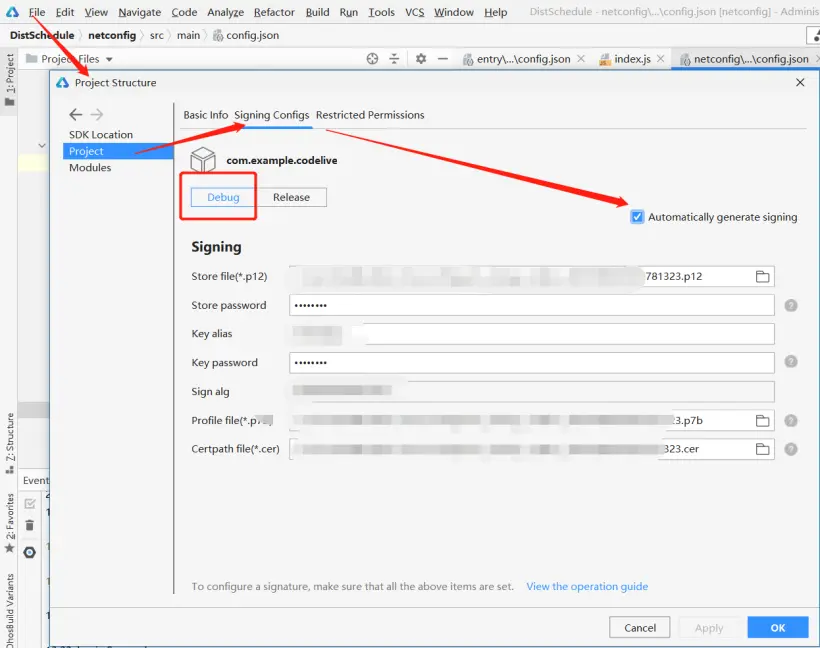Open the Tools menu
This screenshot has width=820, height=648.
[381, 12]
